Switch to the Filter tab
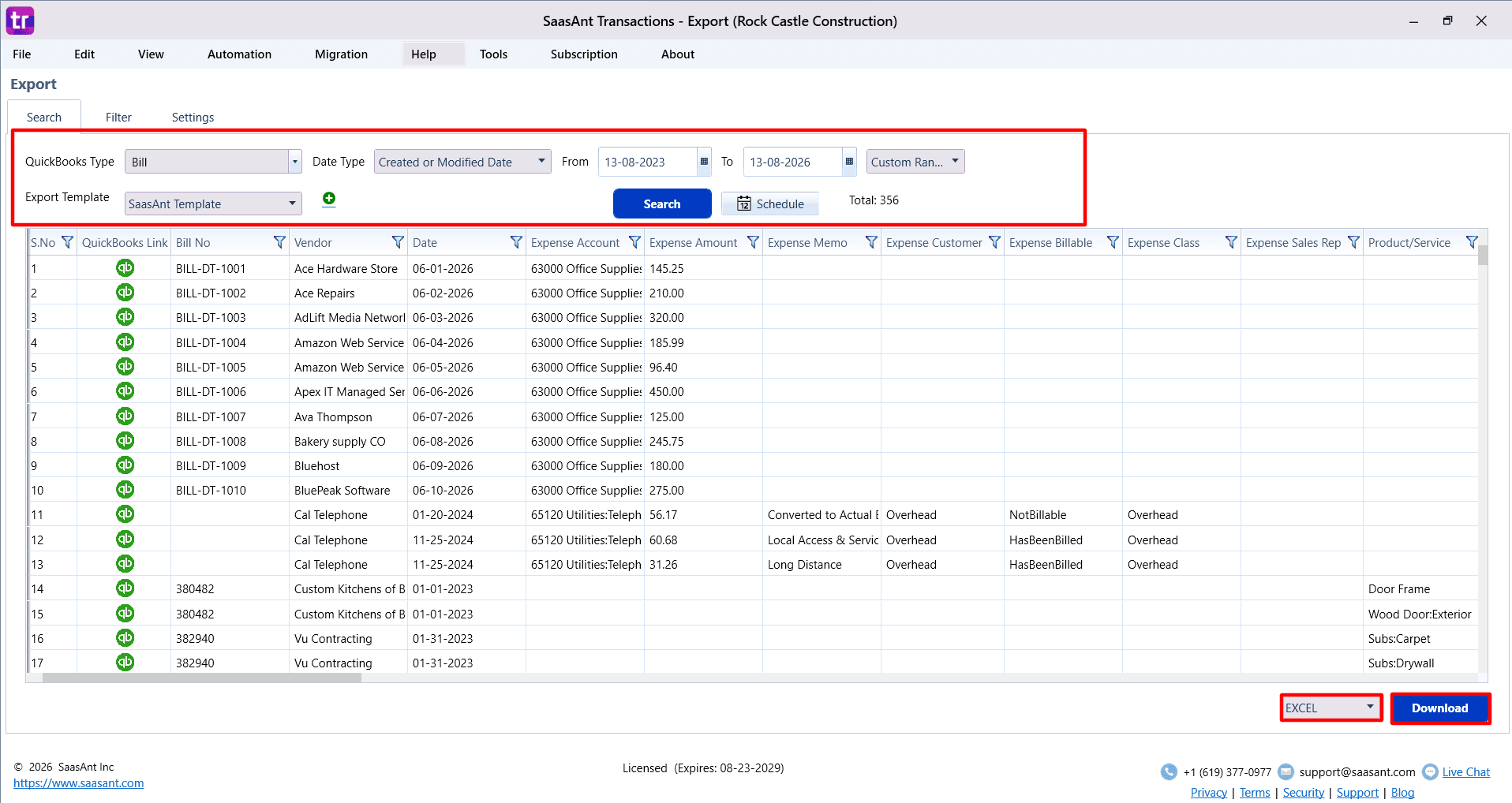The width and height of the screenshot is (1512, 803). coord(118,117)
